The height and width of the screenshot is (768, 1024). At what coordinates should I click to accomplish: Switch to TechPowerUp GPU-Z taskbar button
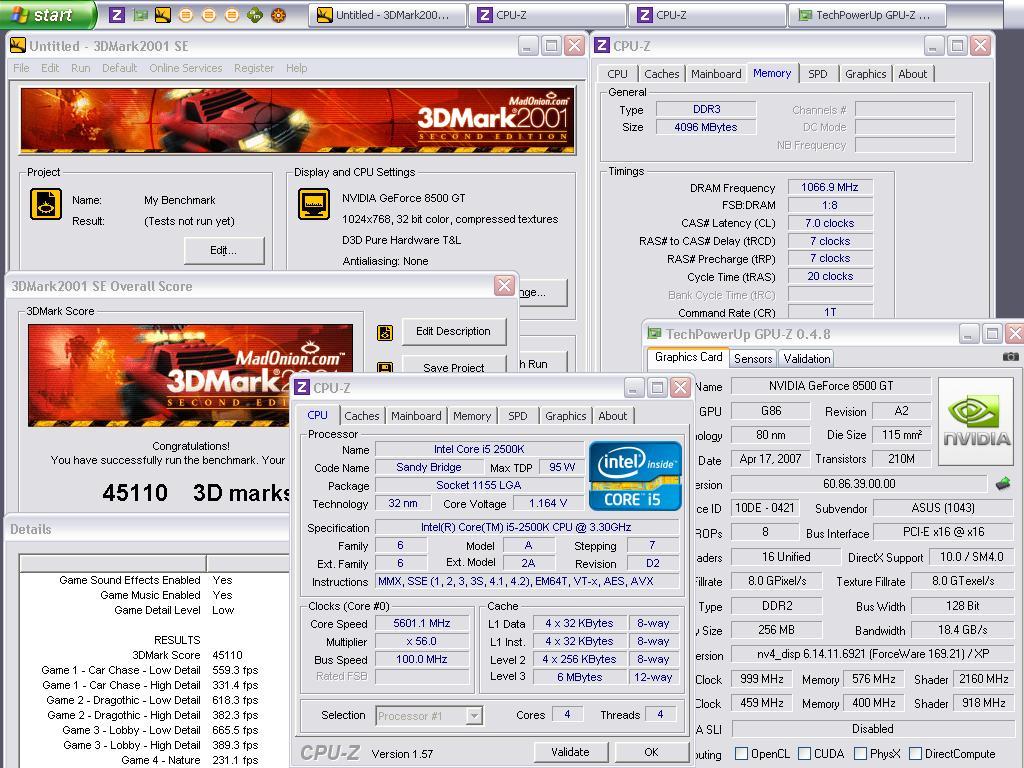point(867,15)
